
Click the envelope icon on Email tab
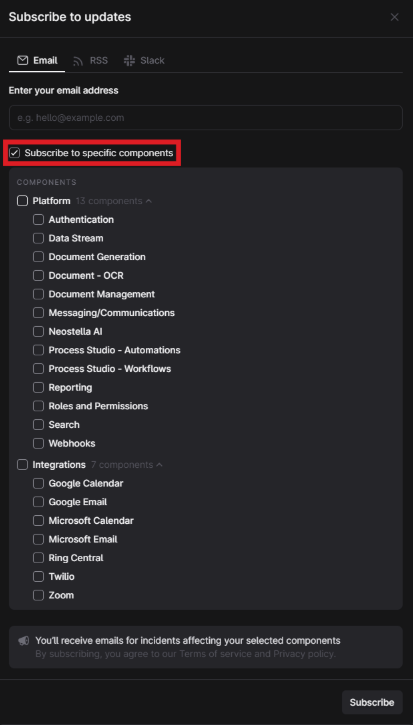[22, 61]
